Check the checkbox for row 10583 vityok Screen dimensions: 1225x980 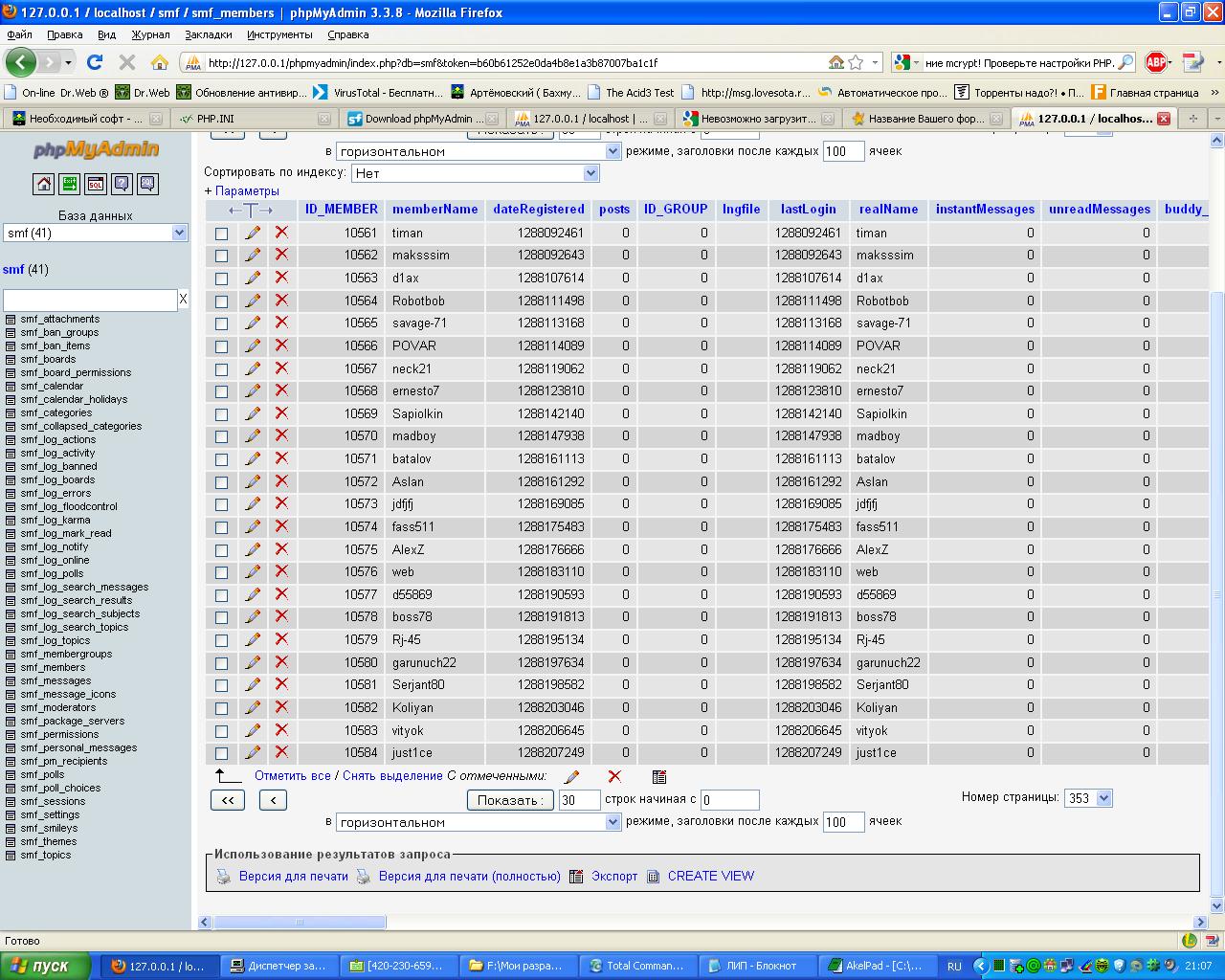click(222, 731)
